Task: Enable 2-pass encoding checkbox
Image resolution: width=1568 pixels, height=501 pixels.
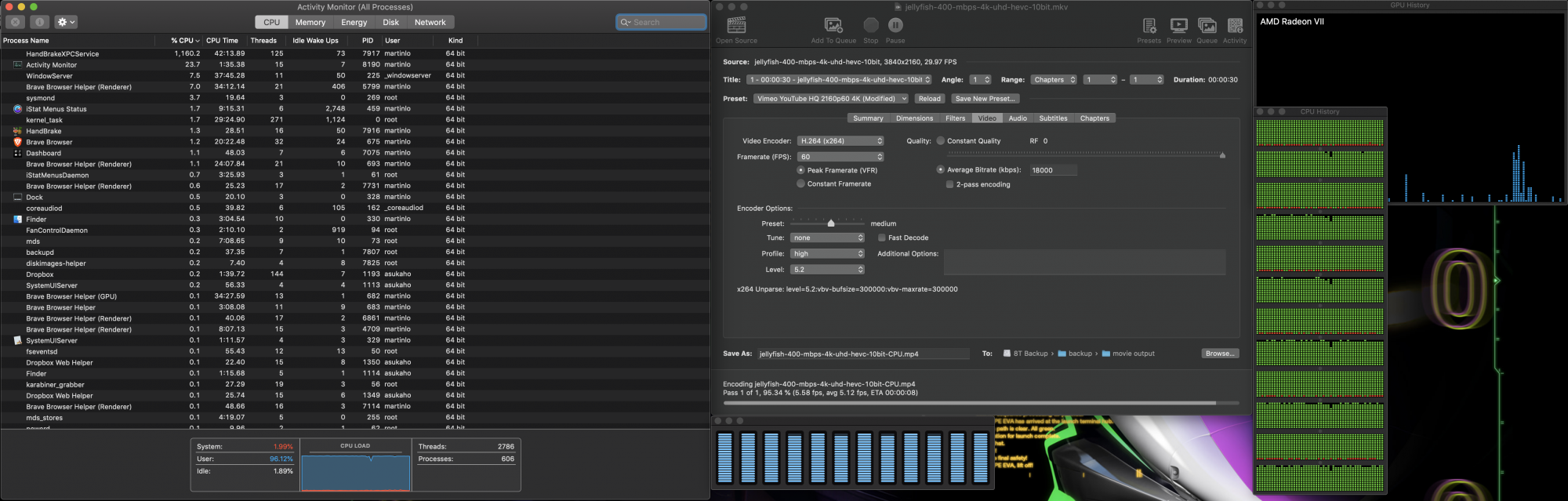Action: (949, 184)
